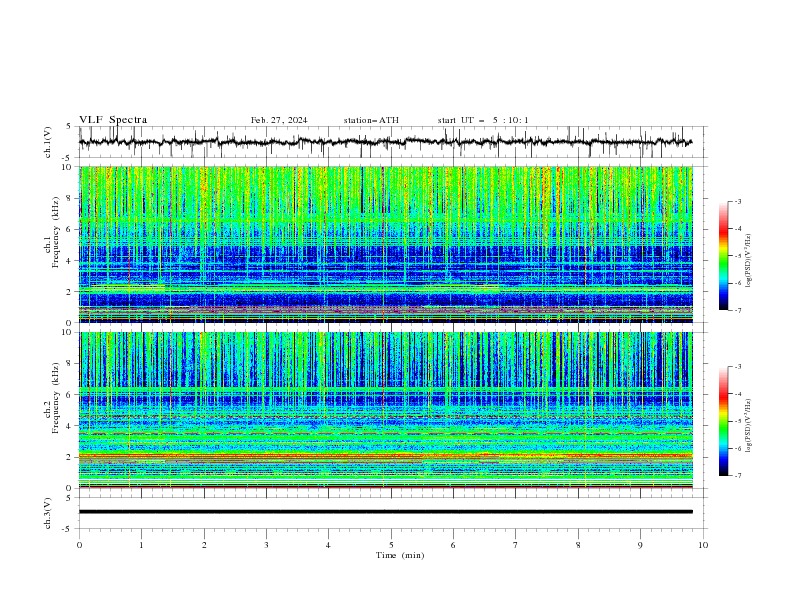792x612 pixels.
Task: Click the '4' tick on Time axis
Action: point(328,545)
